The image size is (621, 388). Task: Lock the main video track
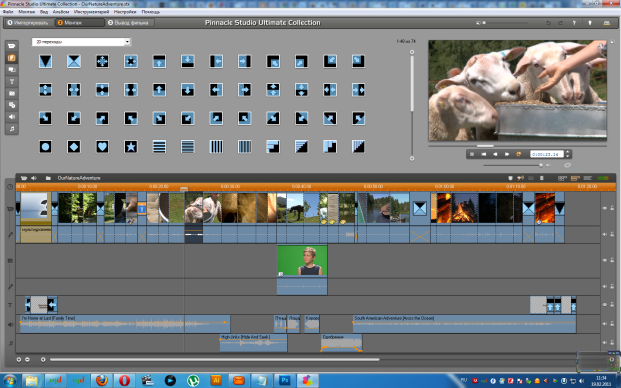[x=612, y=208]
